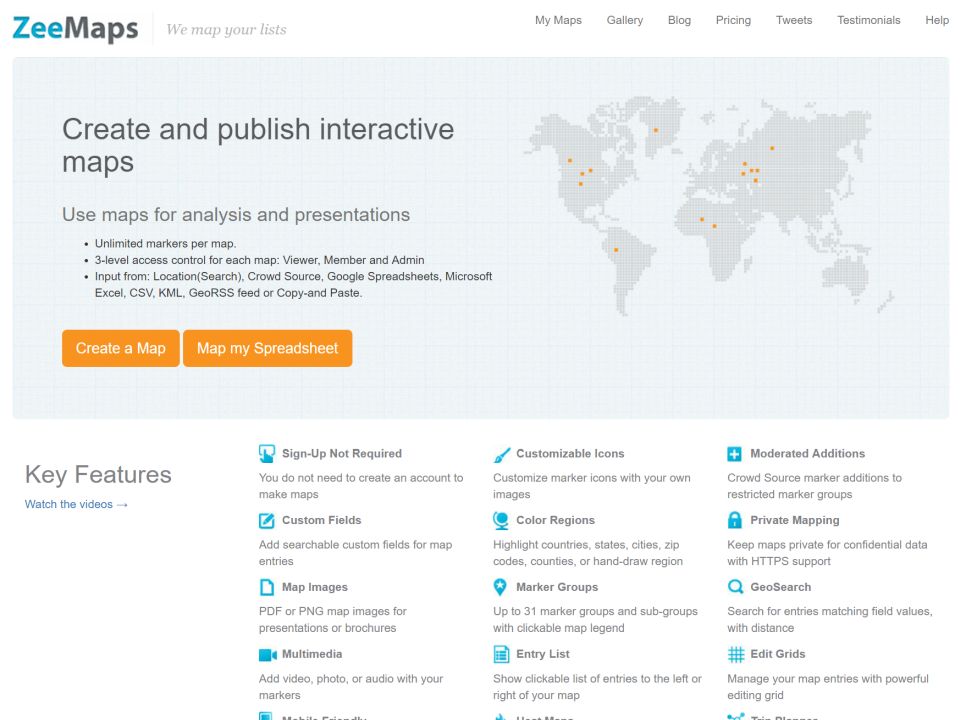Click 'You do not need to create' description
This screenshot has height=720, width=960.
pos(361,486)
